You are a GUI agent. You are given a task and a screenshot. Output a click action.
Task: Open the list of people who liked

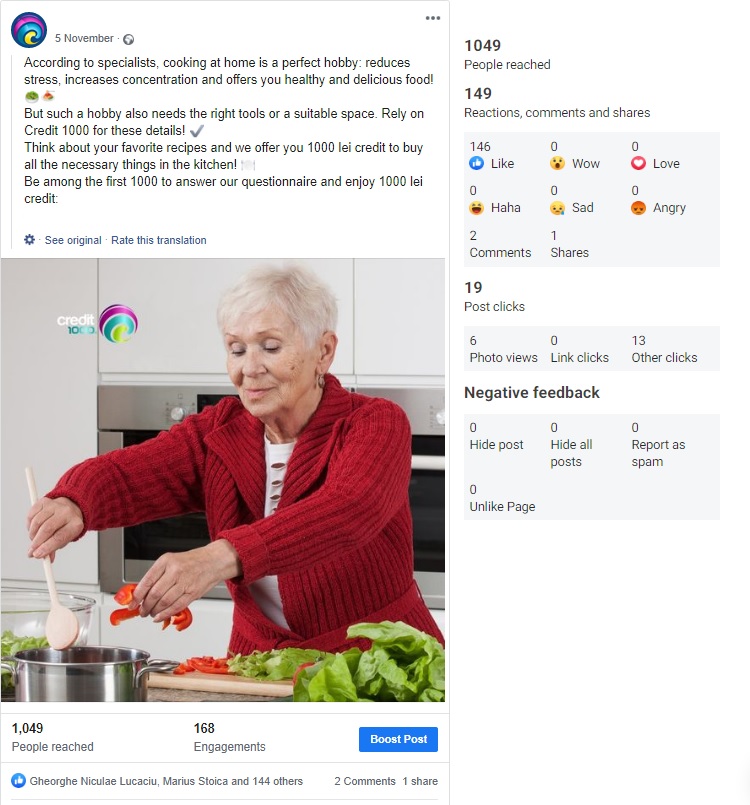click(x=166, y=781)
